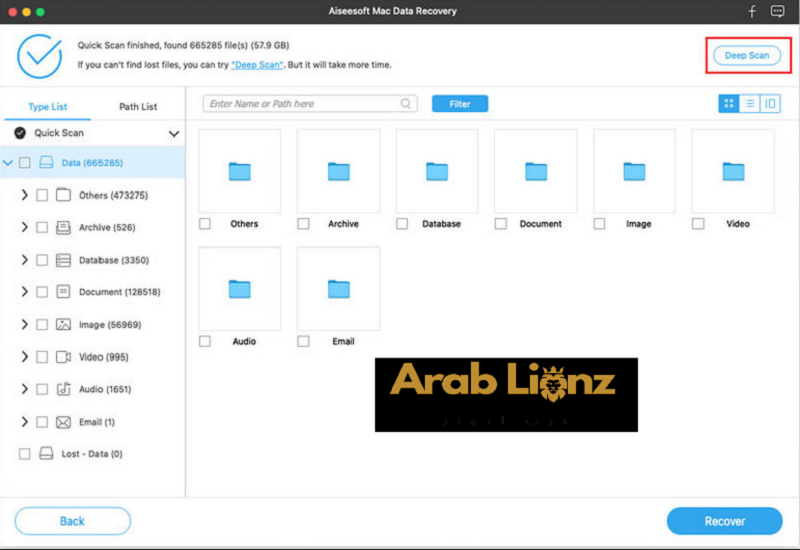The image size is (800, 550).
Task: Check the Email (1) tree checkbox
Action: click(42, 422)
